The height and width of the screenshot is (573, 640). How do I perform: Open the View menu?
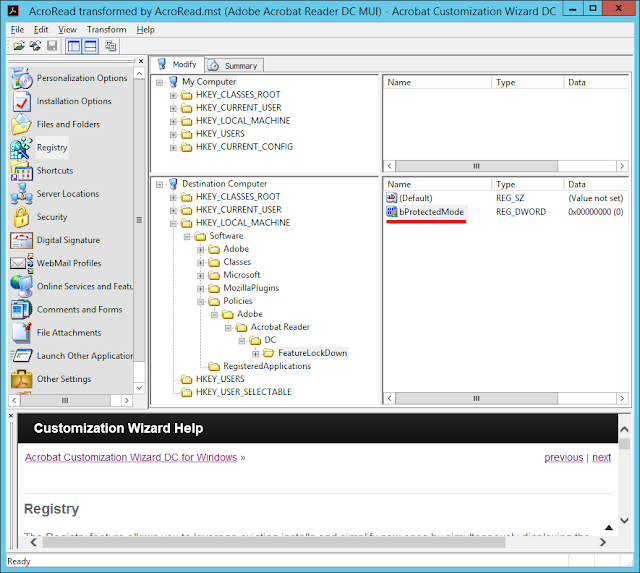click(67, 30)
